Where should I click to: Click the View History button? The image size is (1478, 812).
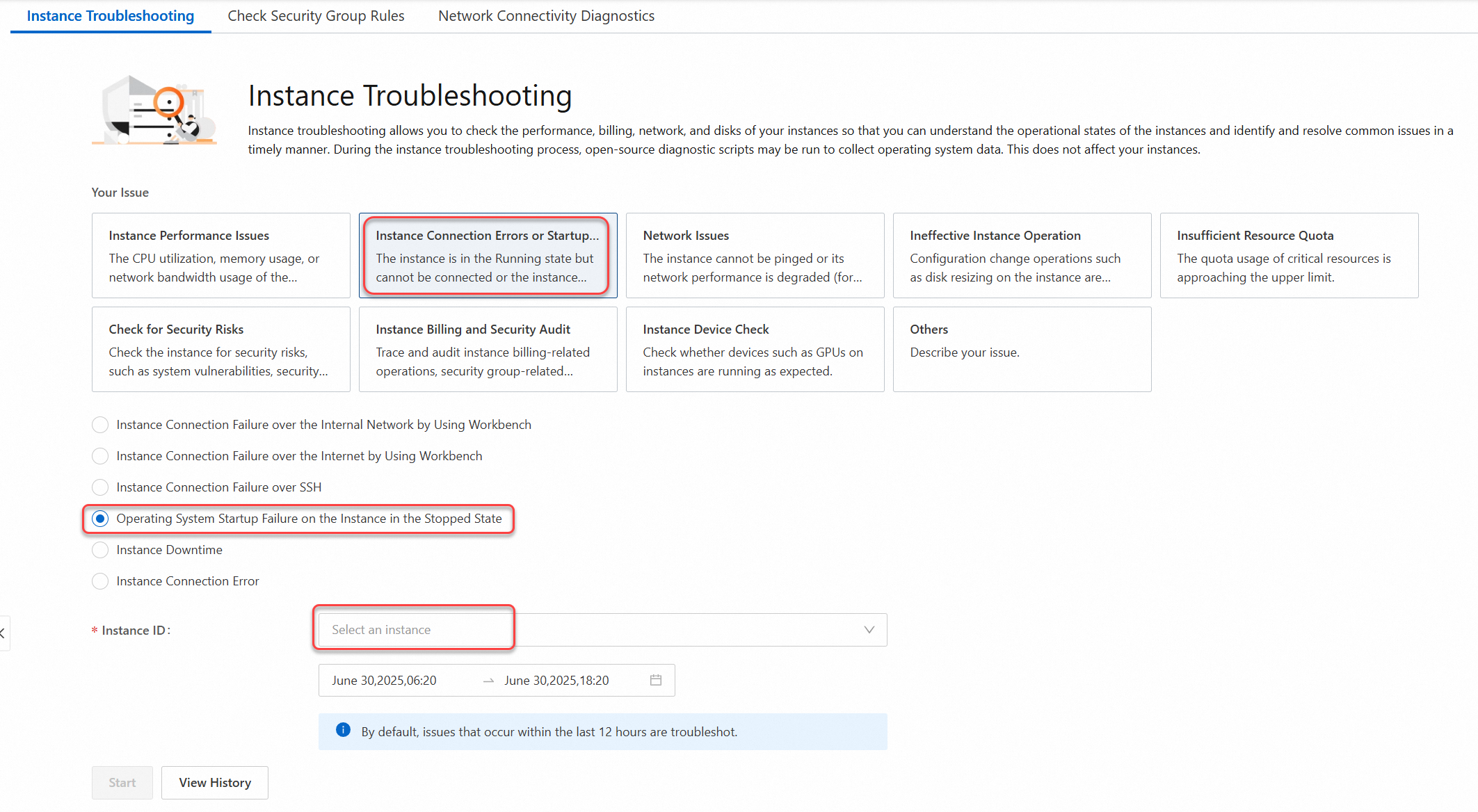pyautogui.click(x=215, y=783)
